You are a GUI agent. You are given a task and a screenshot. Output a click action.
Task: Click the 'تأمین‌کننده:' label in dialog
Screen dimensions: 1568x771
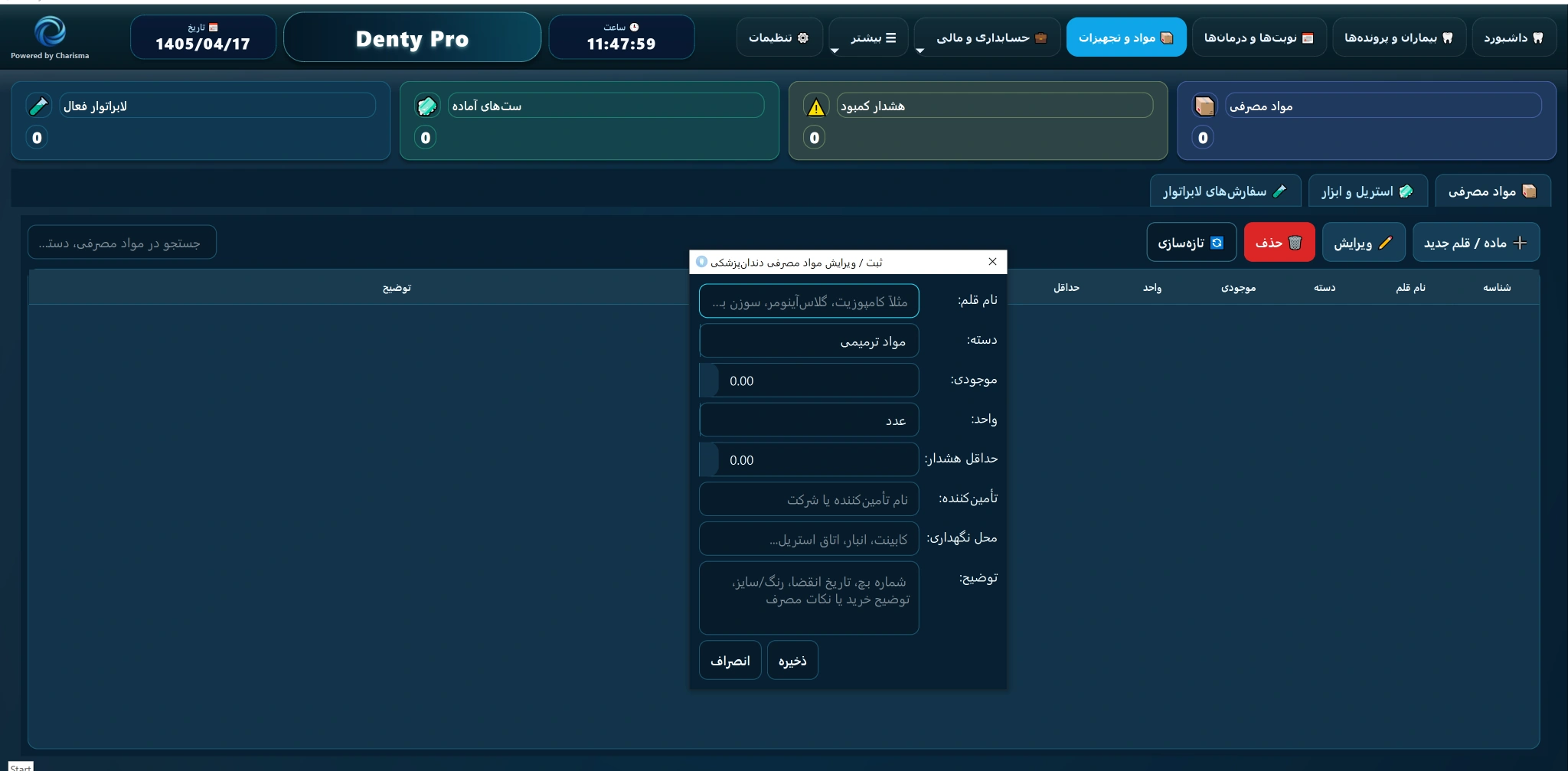[969, 498]
